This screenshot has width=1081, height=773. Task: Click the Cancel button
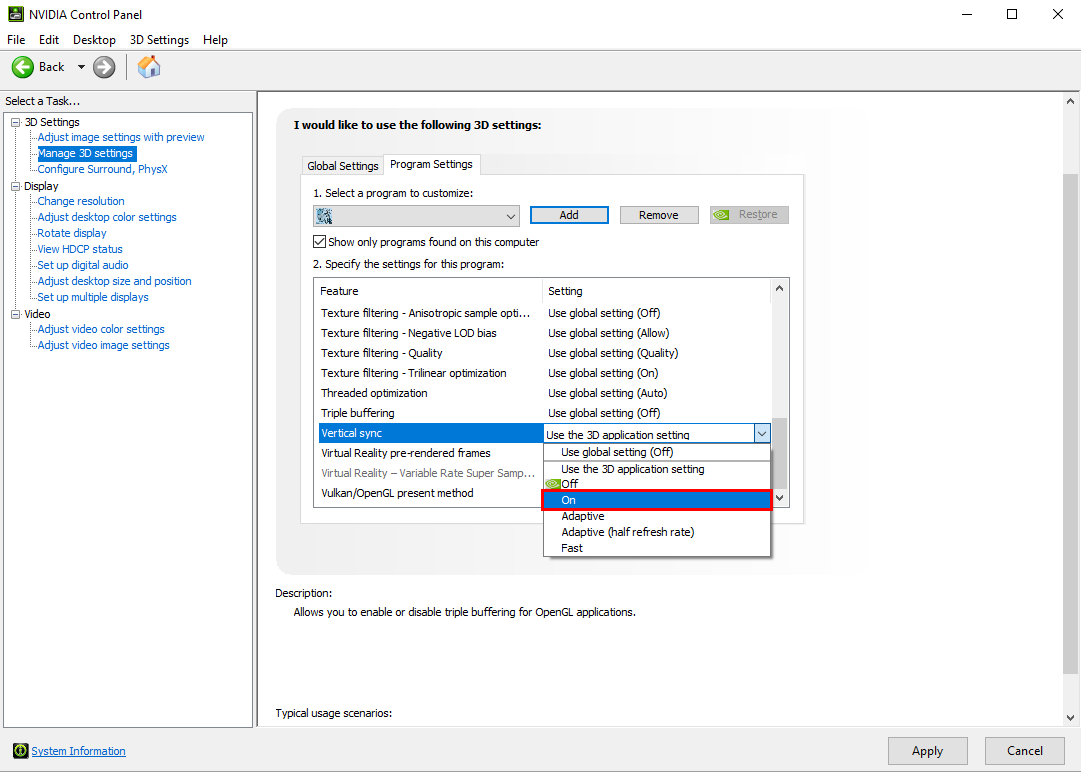tap(1024, 751)
